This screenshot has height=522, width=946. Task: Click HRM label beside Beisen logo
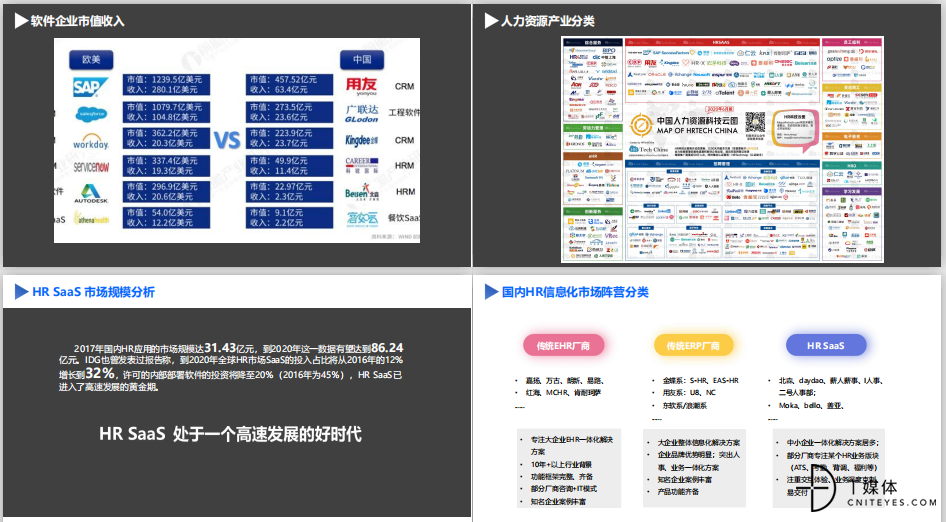(x=405, y=192)
